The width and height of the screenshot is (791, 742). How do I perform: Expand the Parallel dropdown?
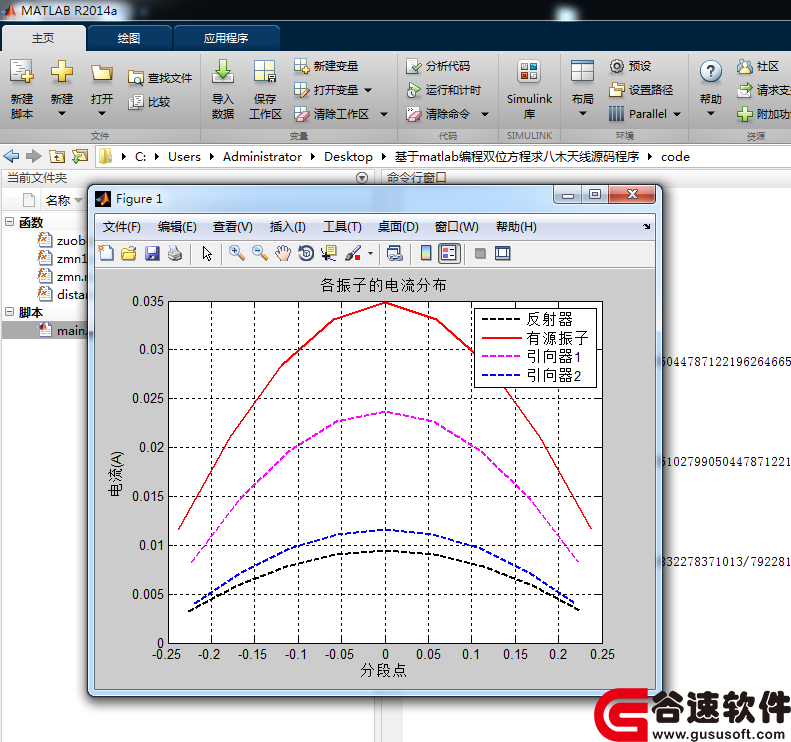pyautogui.click(x=677, y=115)
